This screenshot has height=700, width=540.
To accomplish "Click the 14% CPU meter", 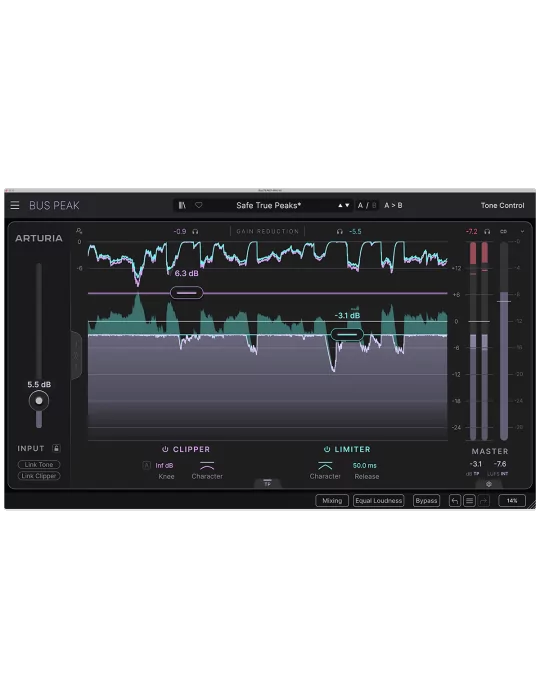I will click(x=512, y=501).
